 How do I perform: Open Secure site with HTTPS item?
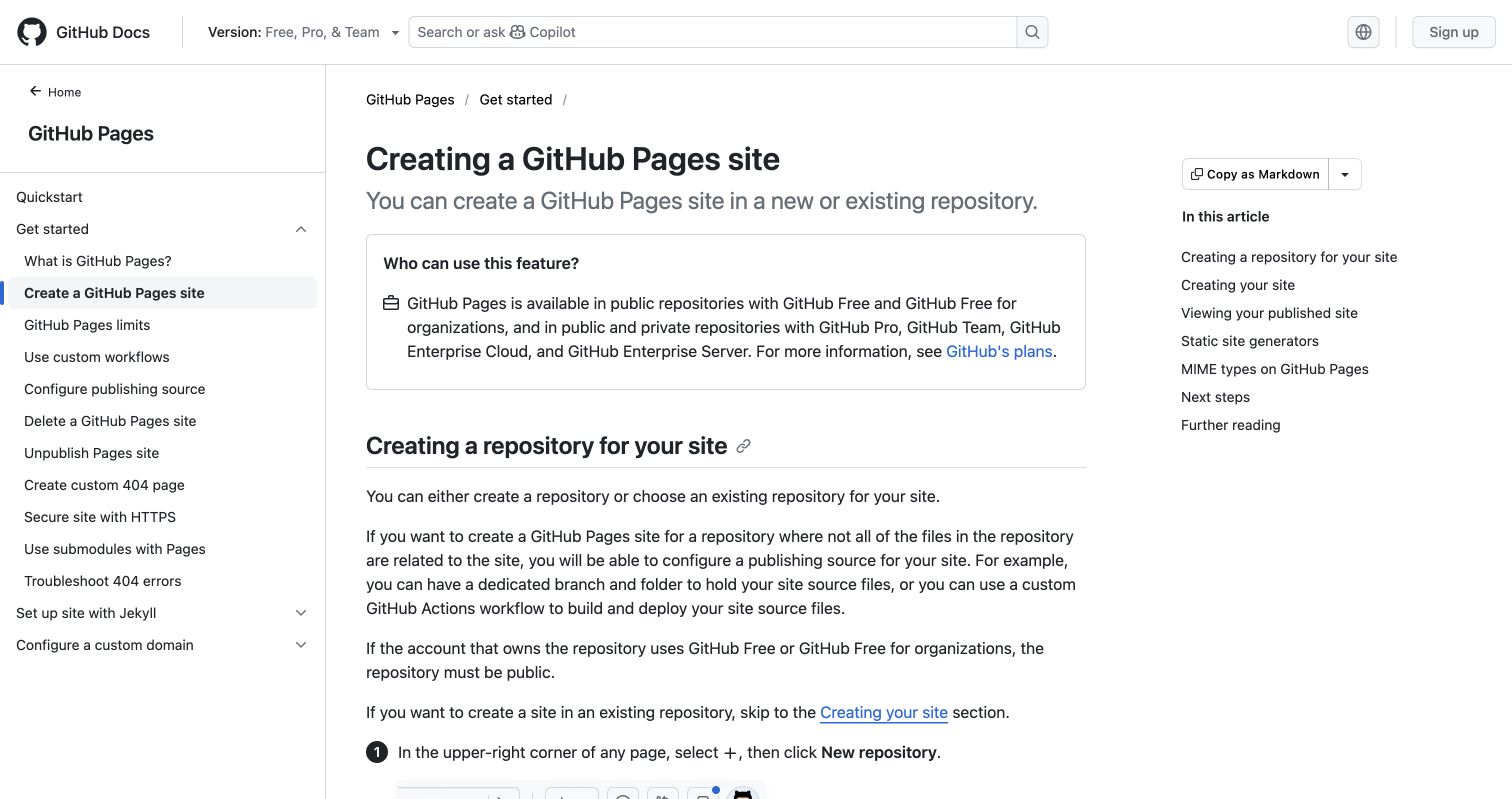[x=100, y=517]
